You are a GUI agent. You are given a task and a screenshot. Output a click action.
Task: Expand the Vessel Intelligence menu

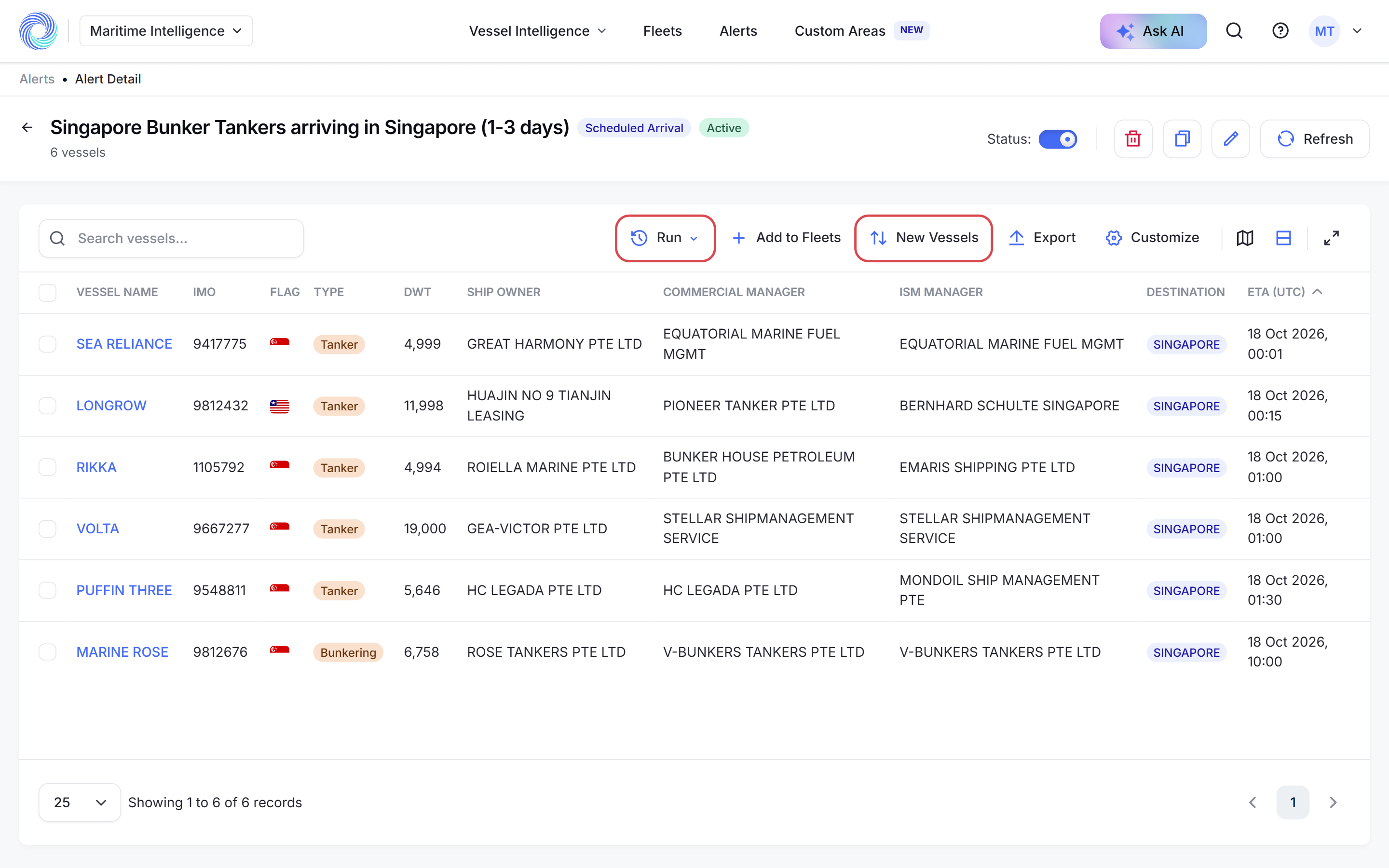537,31
